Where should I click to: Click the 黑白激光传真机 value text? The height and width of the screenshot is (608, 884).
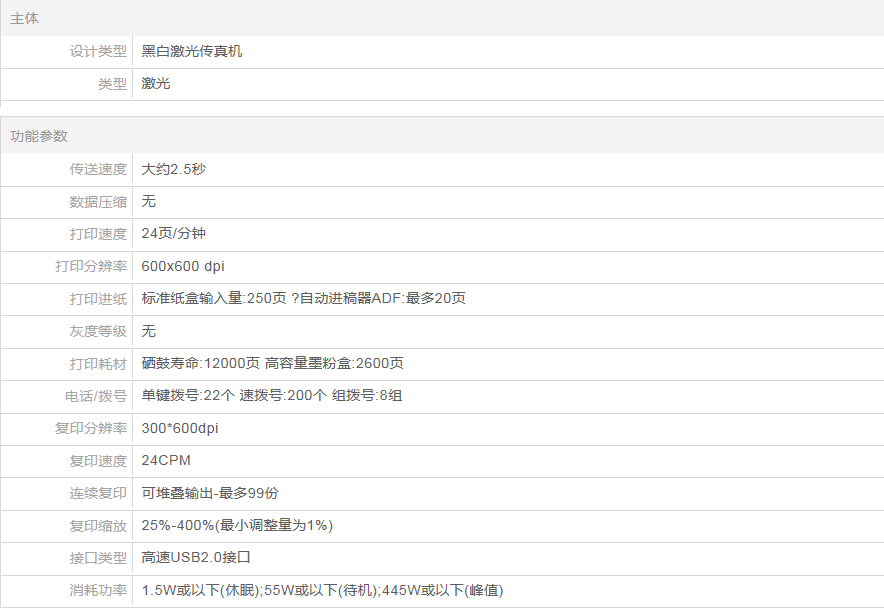[x=192, y=51]
